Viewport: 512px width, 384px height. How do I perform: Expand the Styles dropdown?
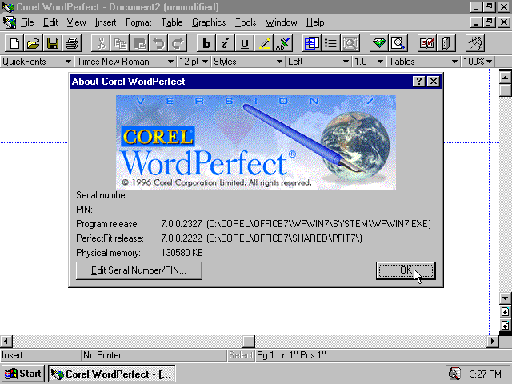(279, 62)
